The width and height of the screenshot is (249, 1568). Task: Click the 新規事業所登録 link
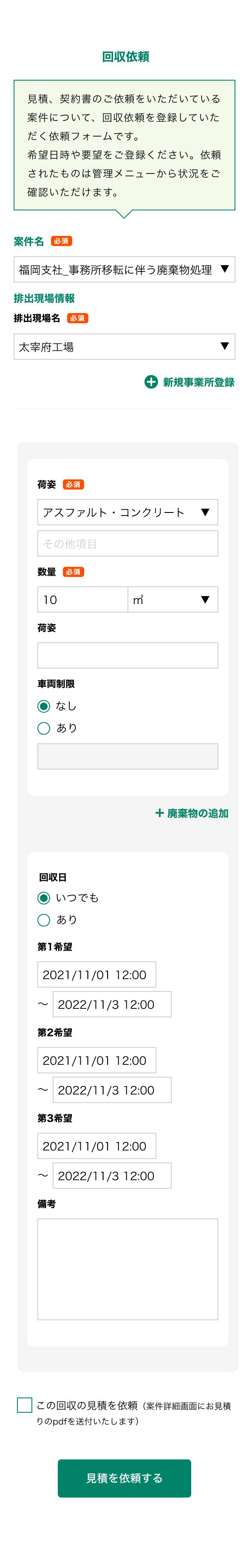198,382
